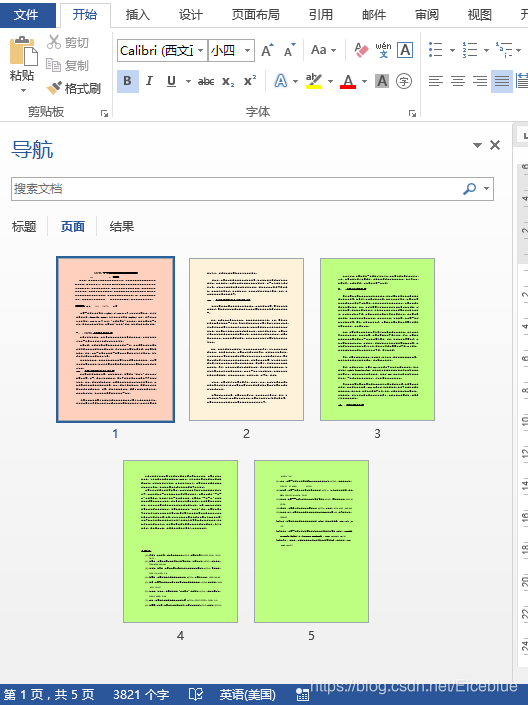The height and width of the screenshot is (705, 528).
Task: Toggle strikethrough abc formatting
Action: [206, 81]
